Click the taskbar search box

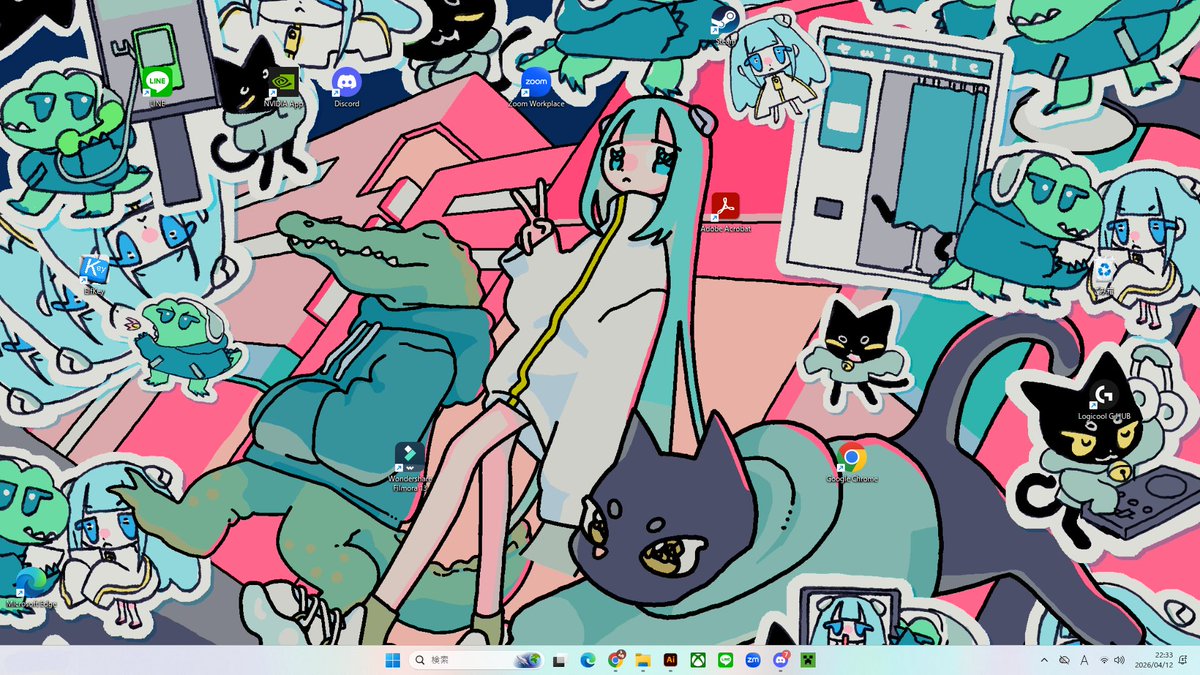click(x=476, y=660)
